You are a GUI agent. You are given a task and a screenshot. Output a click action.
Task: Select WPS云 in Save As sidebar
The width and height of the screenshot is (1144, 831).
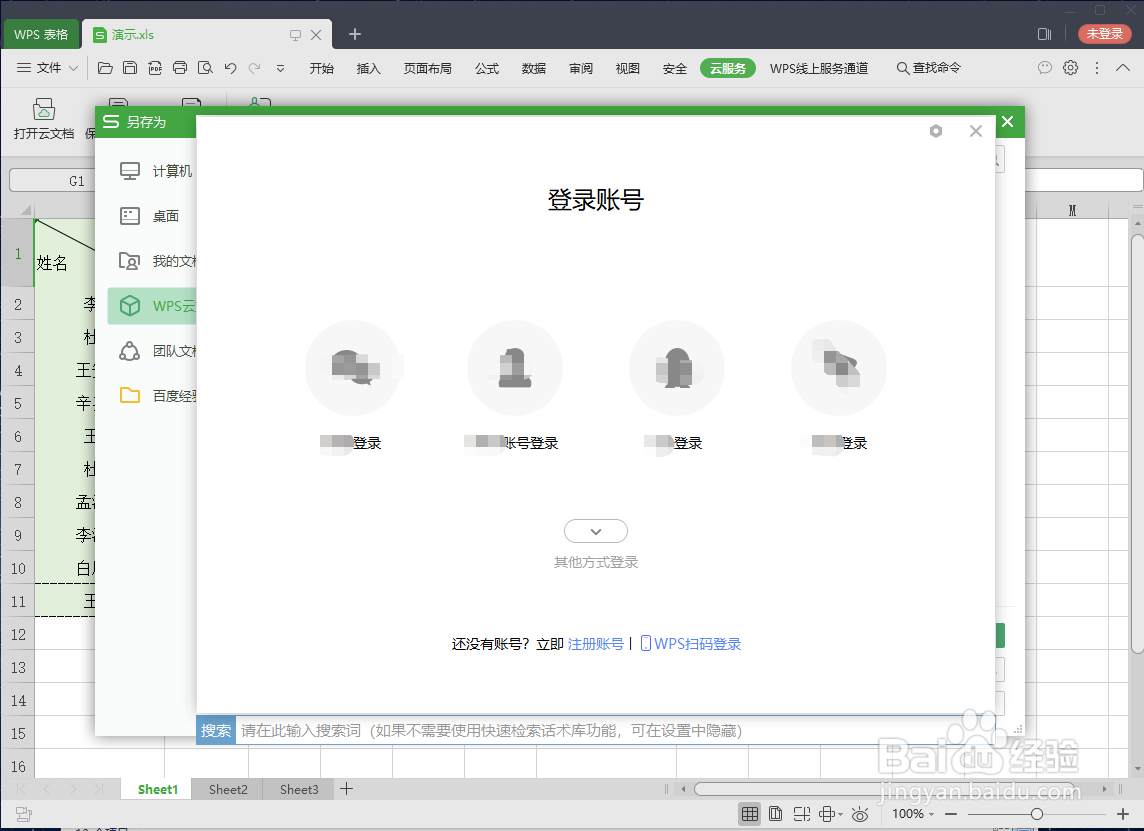(x=152, y=306)
